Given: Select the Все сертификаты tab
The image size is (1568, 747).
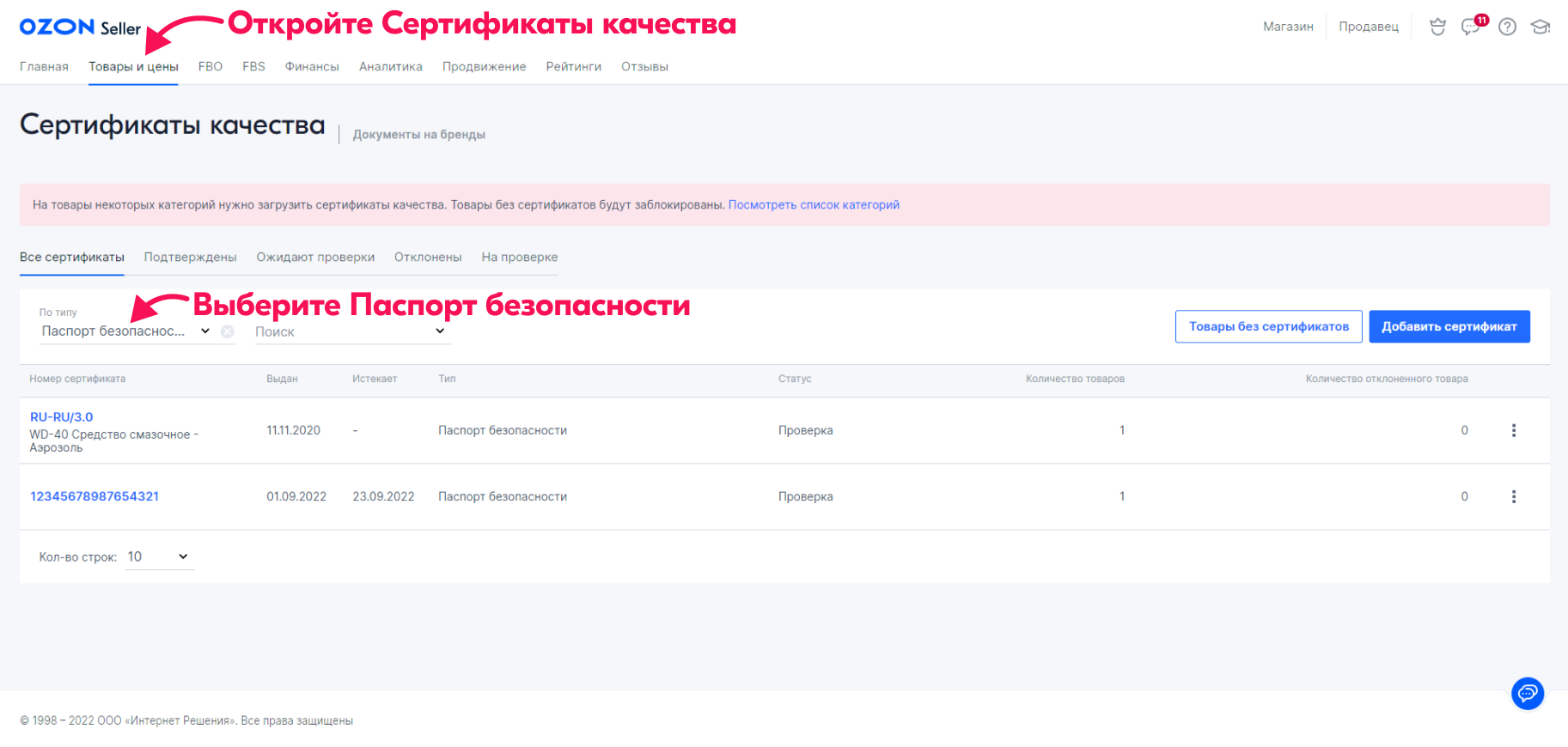Looking at the screenshot, I should coord(72,257).
